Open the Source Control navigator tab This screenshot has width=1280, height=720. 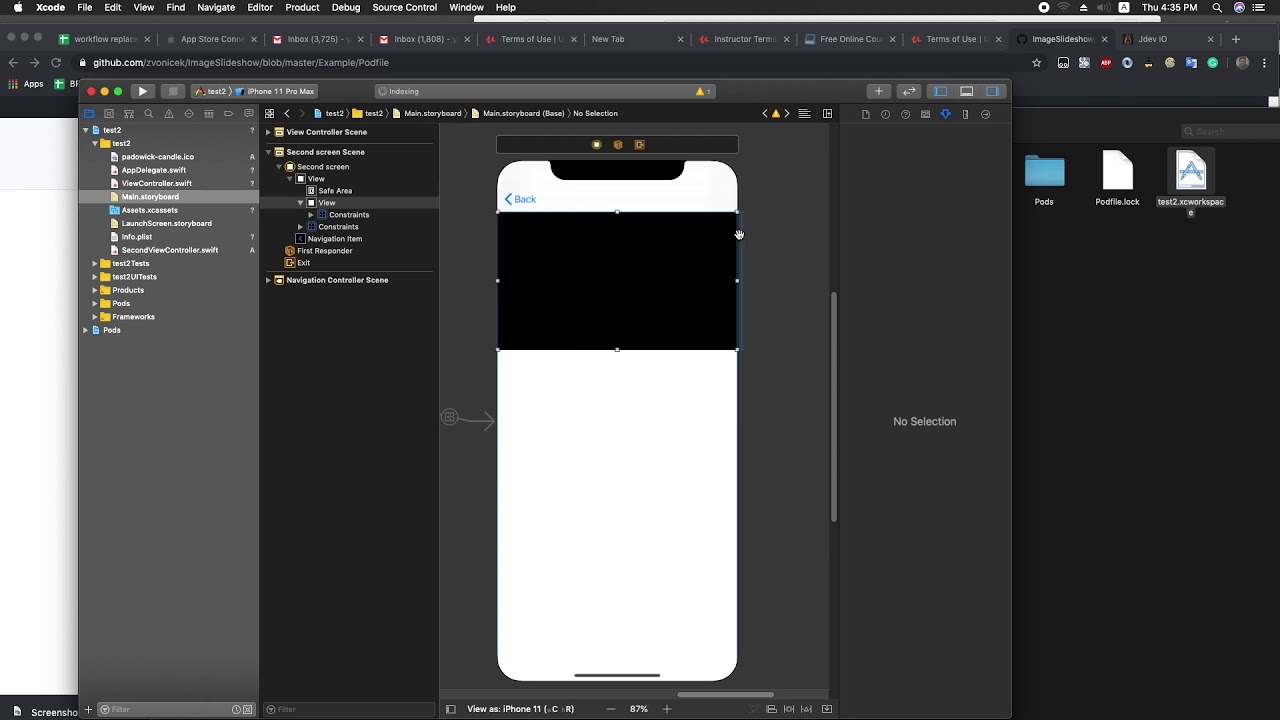point(109,114)
